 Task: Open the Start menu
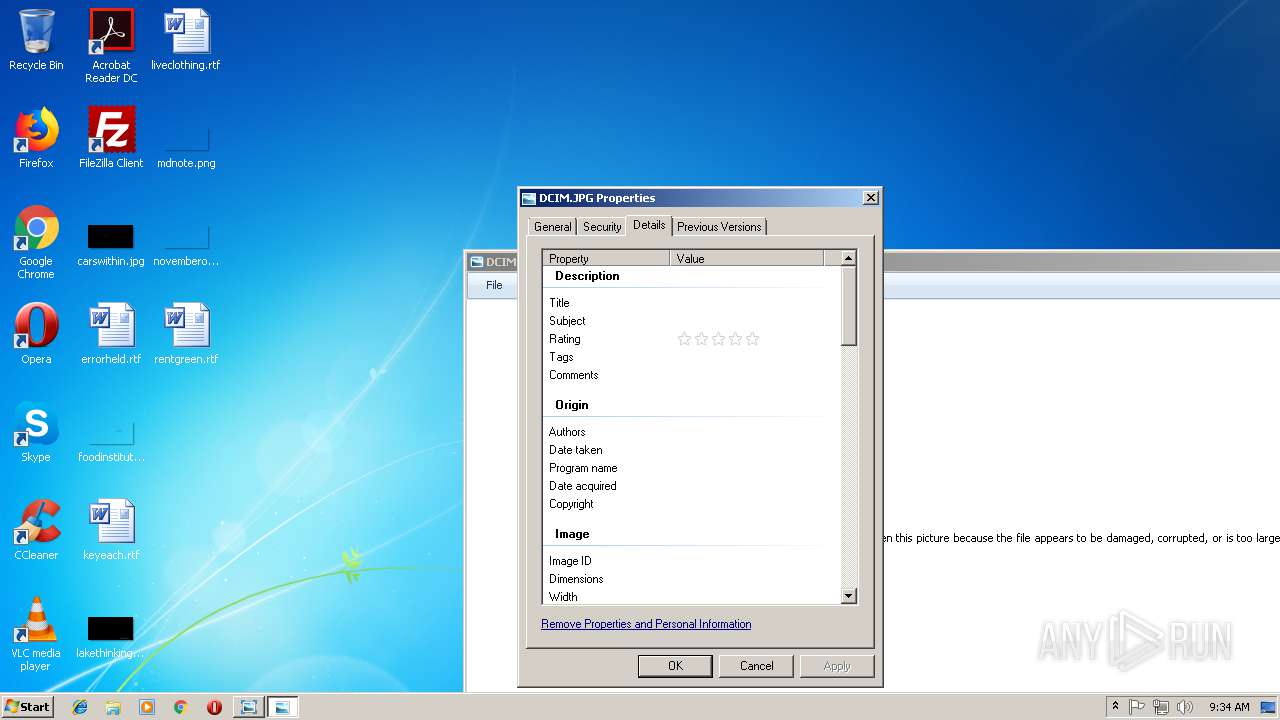pyautogui.click(x=27, y=707)
